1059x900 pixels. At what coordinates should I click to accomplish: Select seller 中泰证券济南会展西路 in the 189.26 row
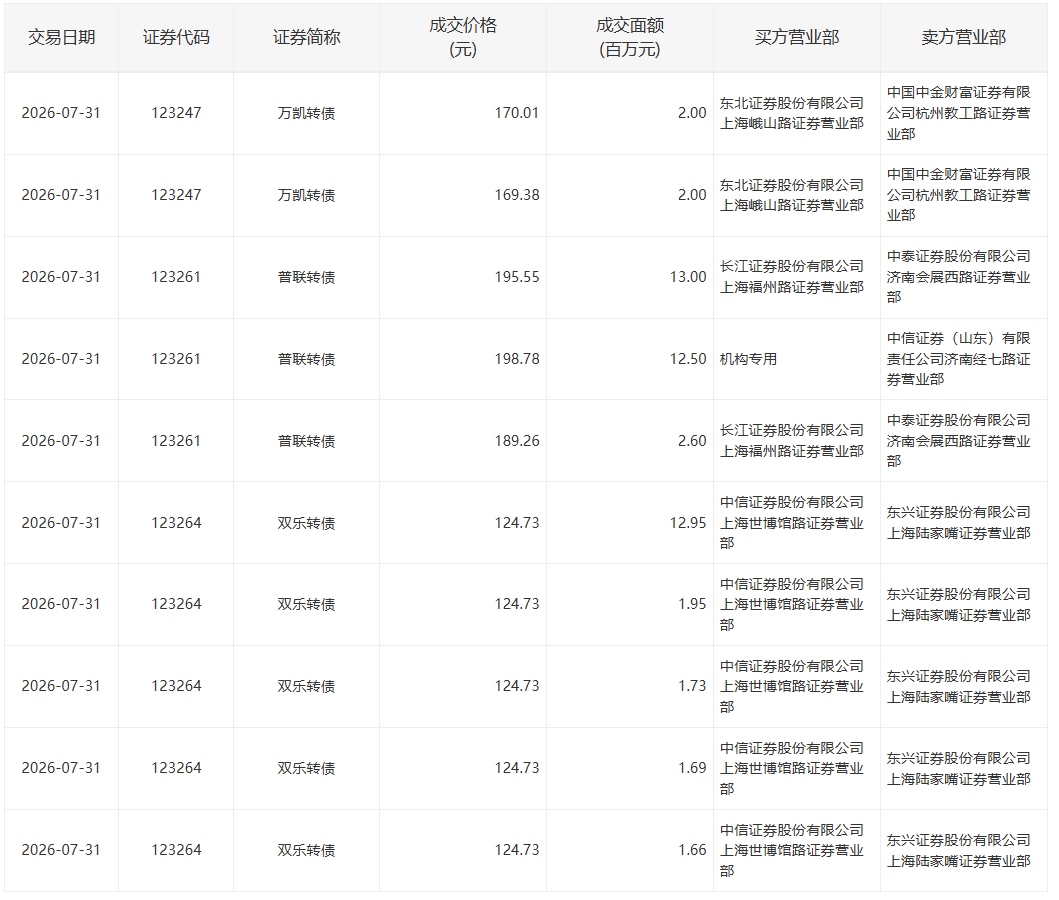pos(958,441)
